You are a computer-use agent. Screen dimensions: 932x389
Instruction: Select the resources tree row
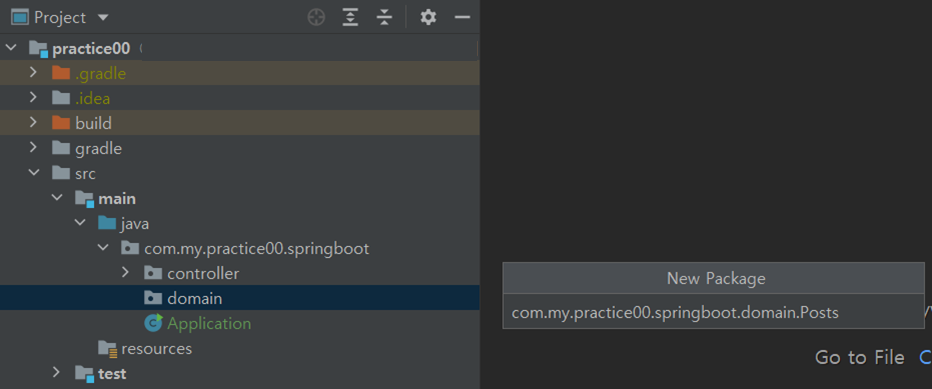click(x=240, y=348)
